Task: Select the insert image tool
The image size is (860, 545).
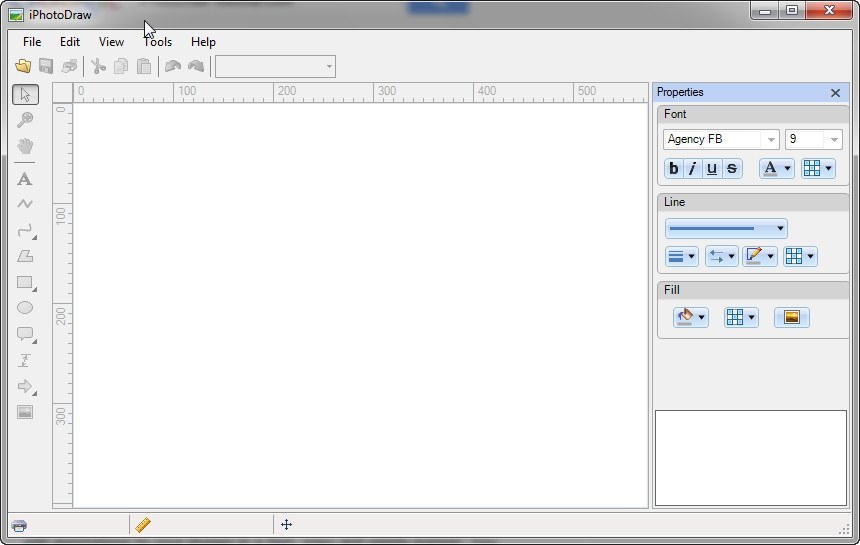Action: point(25,412)
